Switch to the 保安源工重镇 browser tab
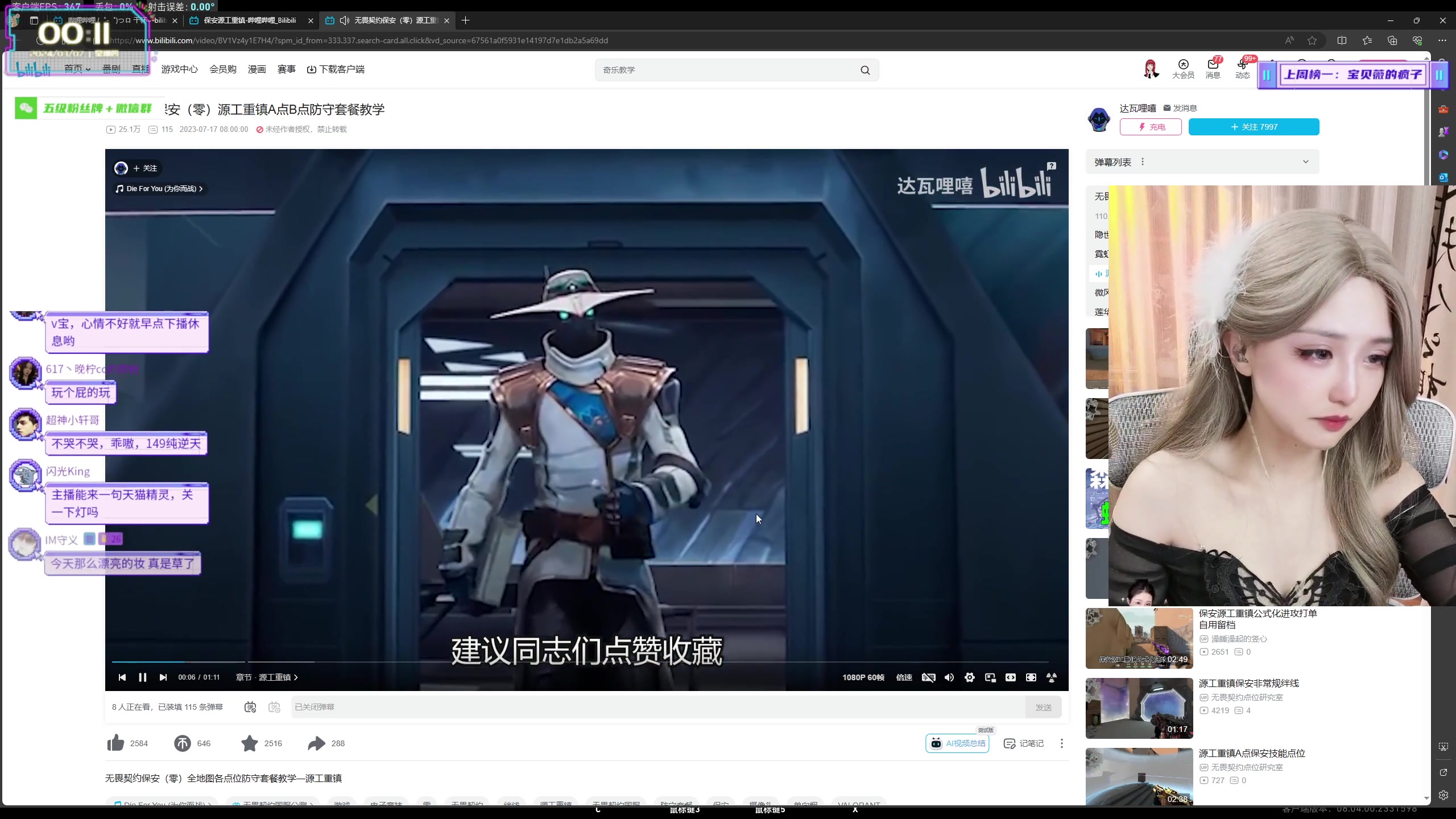 coord(250,20)
